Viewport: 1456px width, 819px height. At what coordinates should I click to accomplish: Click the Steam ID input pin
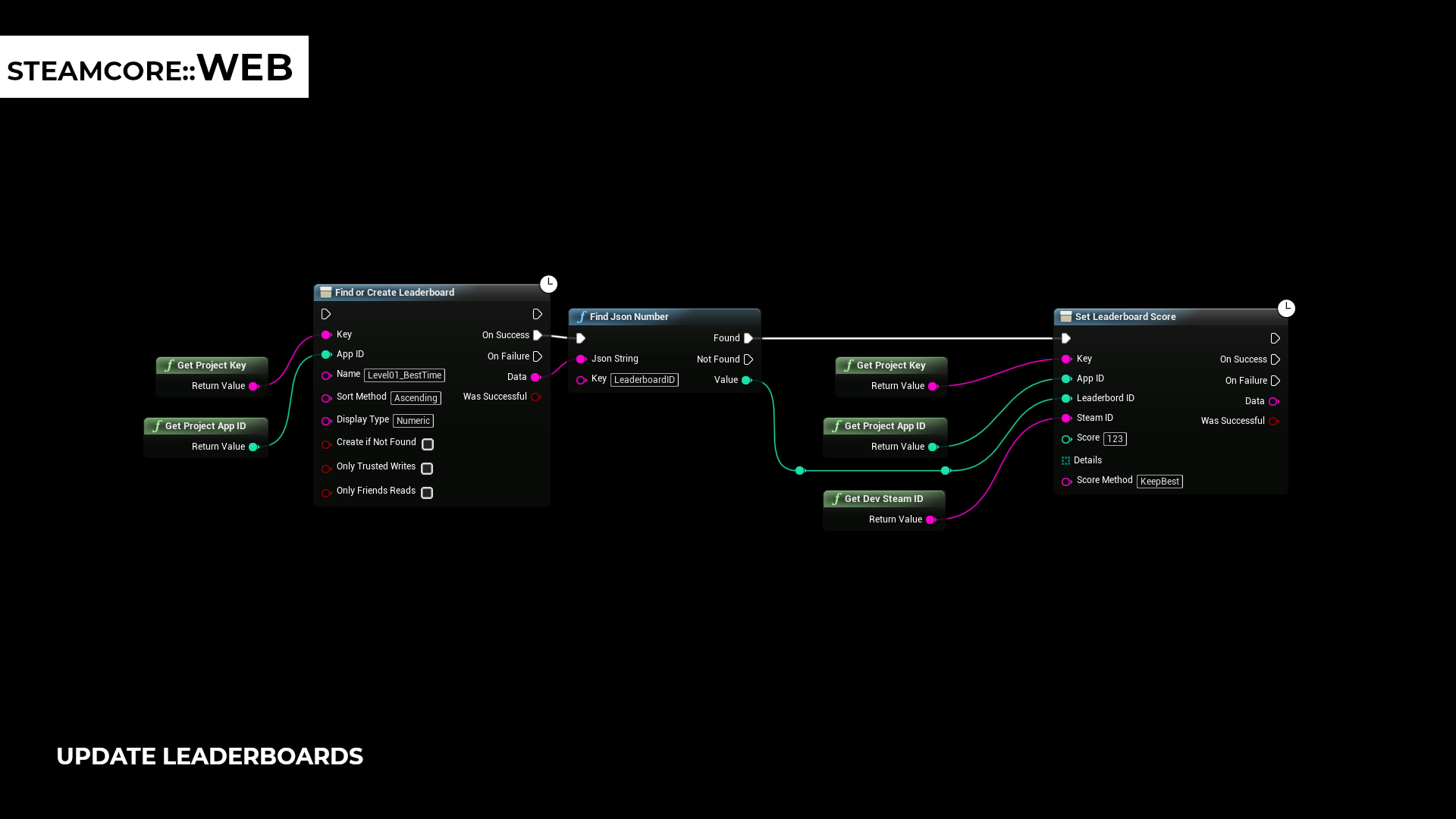click(x=1067, y=418)
